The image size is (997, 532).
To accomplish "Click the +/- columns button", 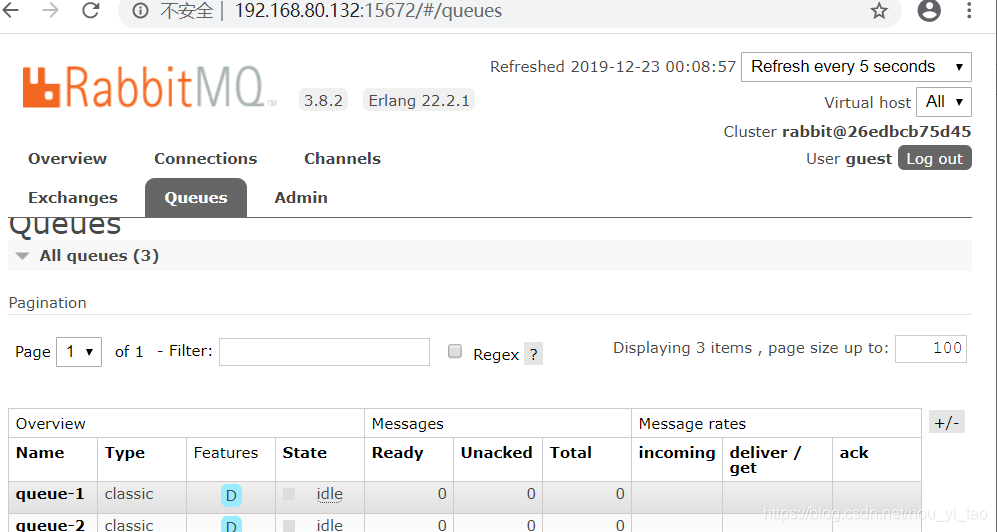I will click(947, 423).
